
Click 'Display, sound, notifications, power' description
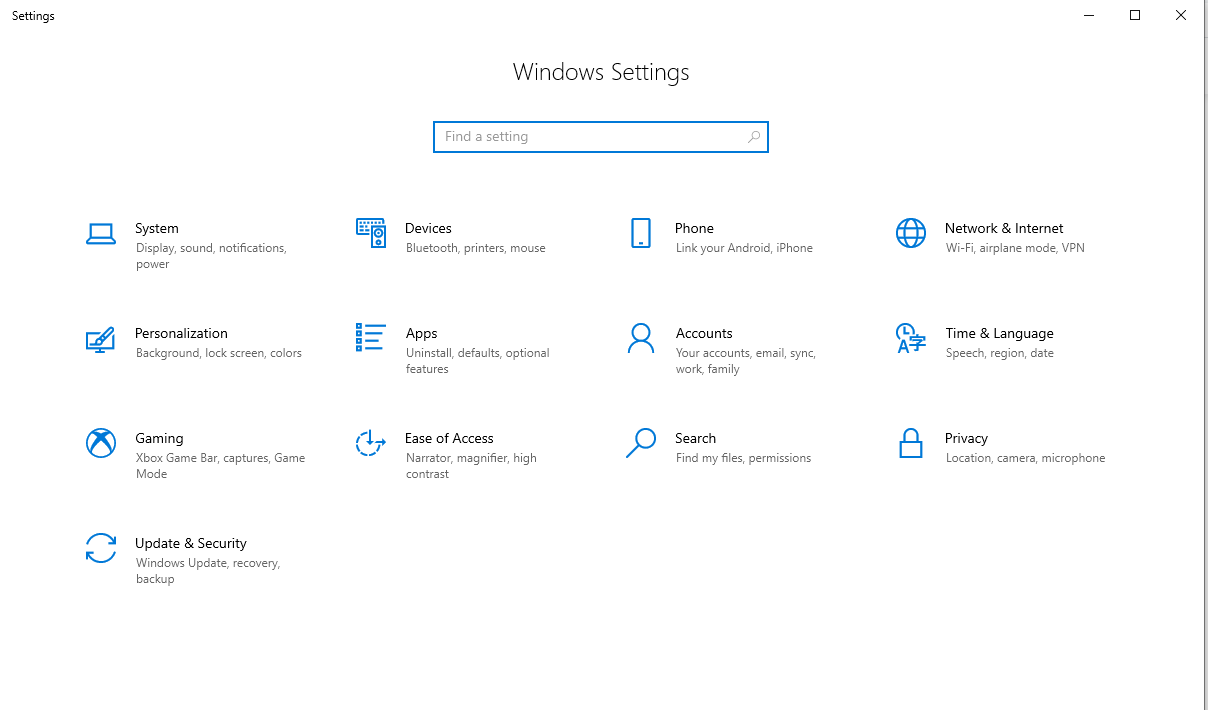click(211, 256)
